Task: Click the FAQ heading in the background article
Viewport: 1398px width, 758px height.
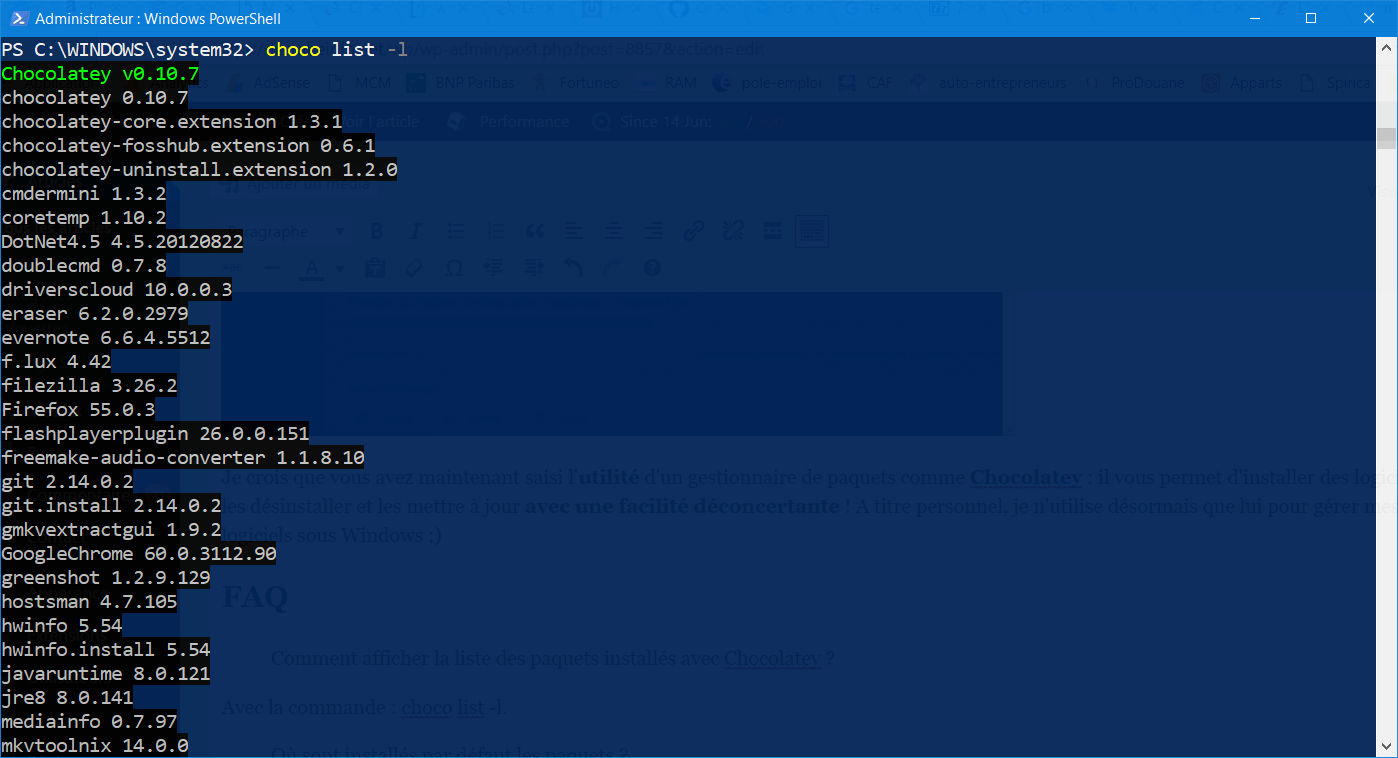Action: 255,597
